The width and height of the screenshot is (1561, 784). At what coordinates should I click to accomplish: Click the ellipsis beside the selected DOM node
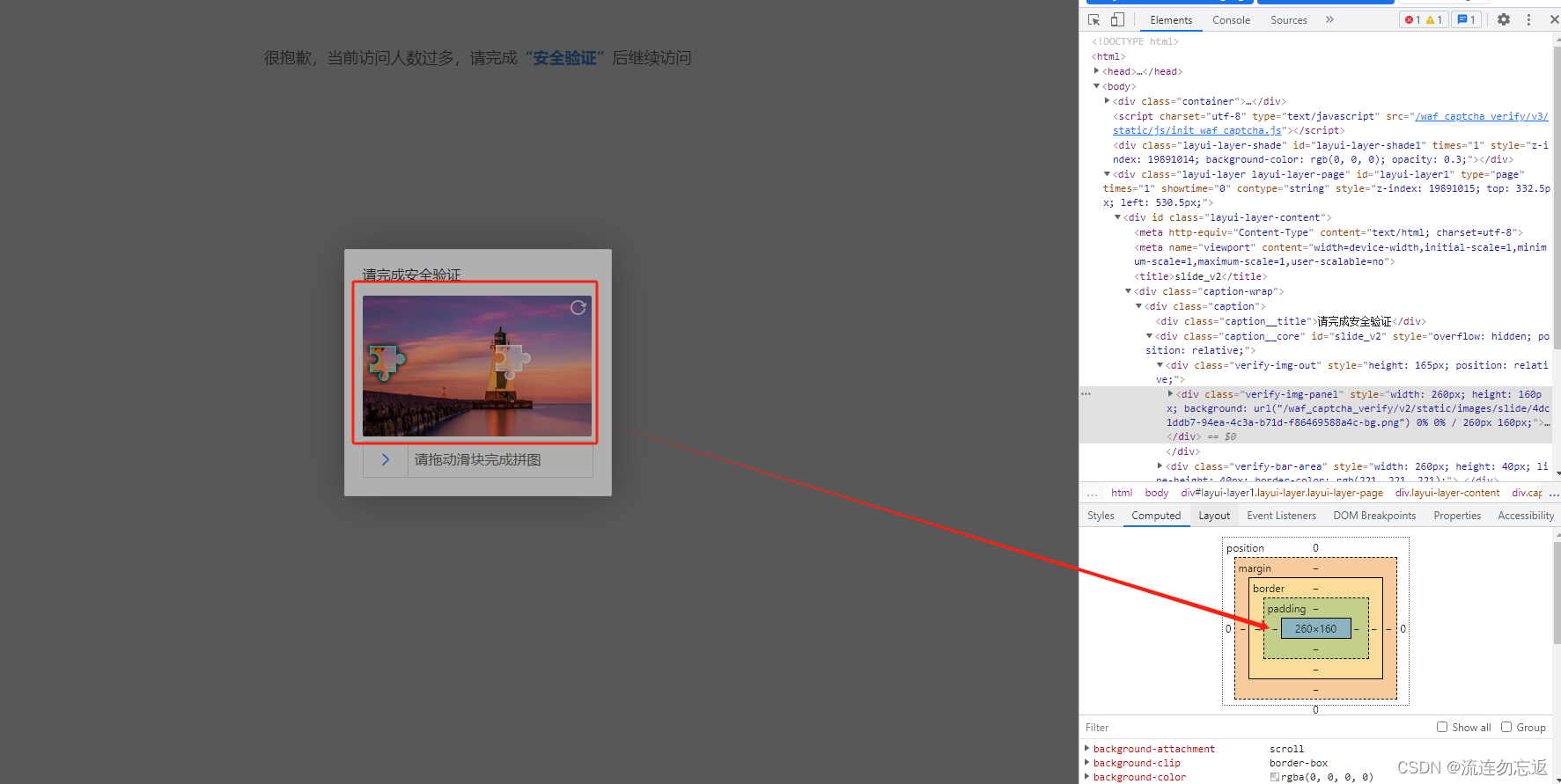(1086, 394)
